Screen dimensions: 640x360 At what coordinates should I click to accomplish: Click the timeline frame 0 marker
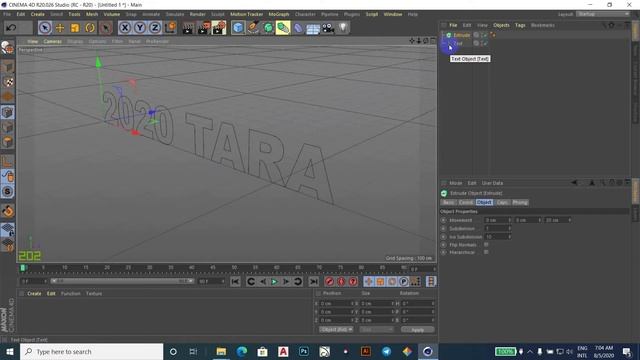coord(23,268)
